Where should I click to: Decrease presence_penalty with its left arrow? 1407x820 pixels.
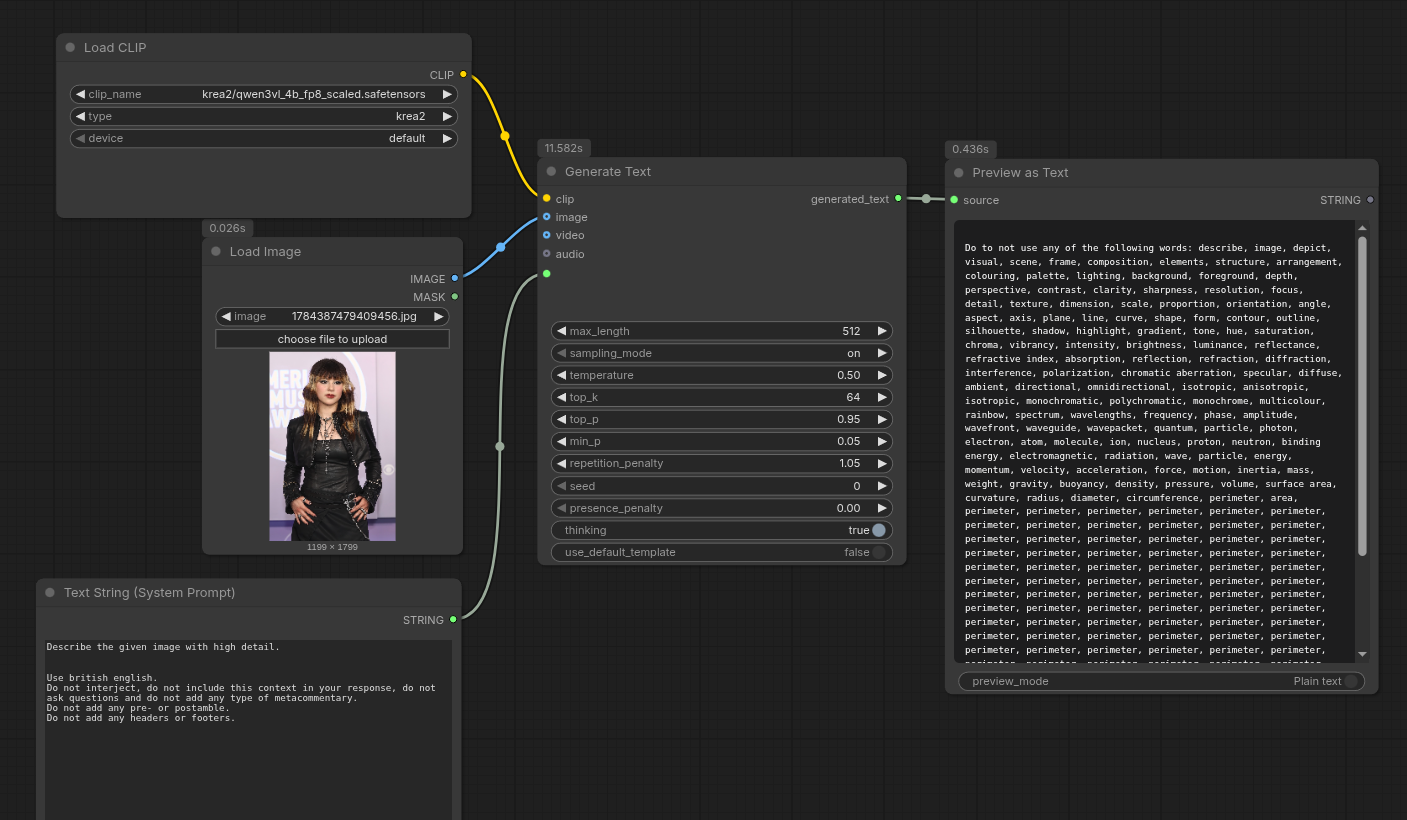coord(561,508)
